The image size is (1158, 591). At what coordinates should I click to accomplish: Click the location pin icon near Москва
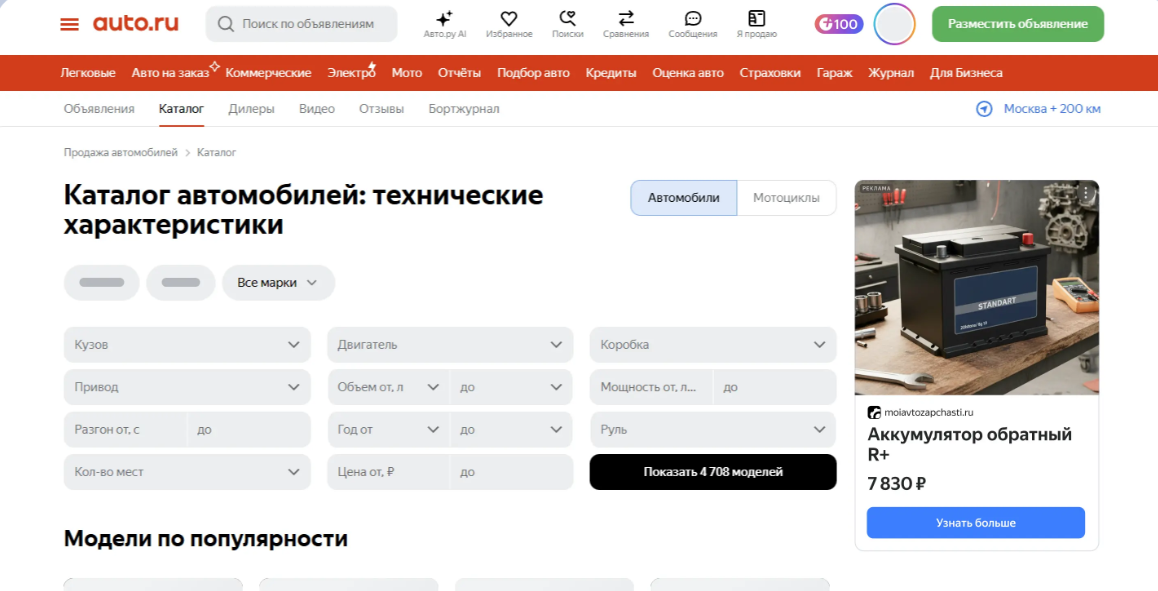coord(983,108)
